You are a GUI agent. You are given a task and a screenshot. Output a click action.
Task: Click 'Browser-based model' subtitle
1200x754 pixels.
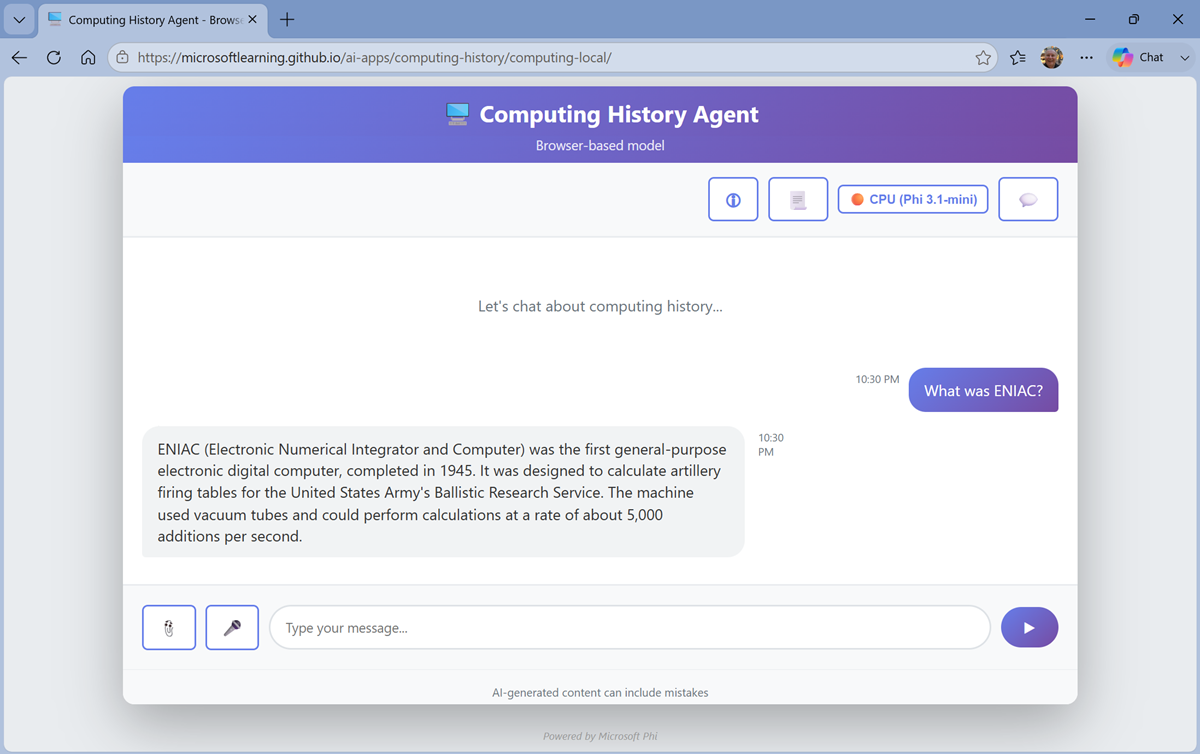[x=600, y=146]
